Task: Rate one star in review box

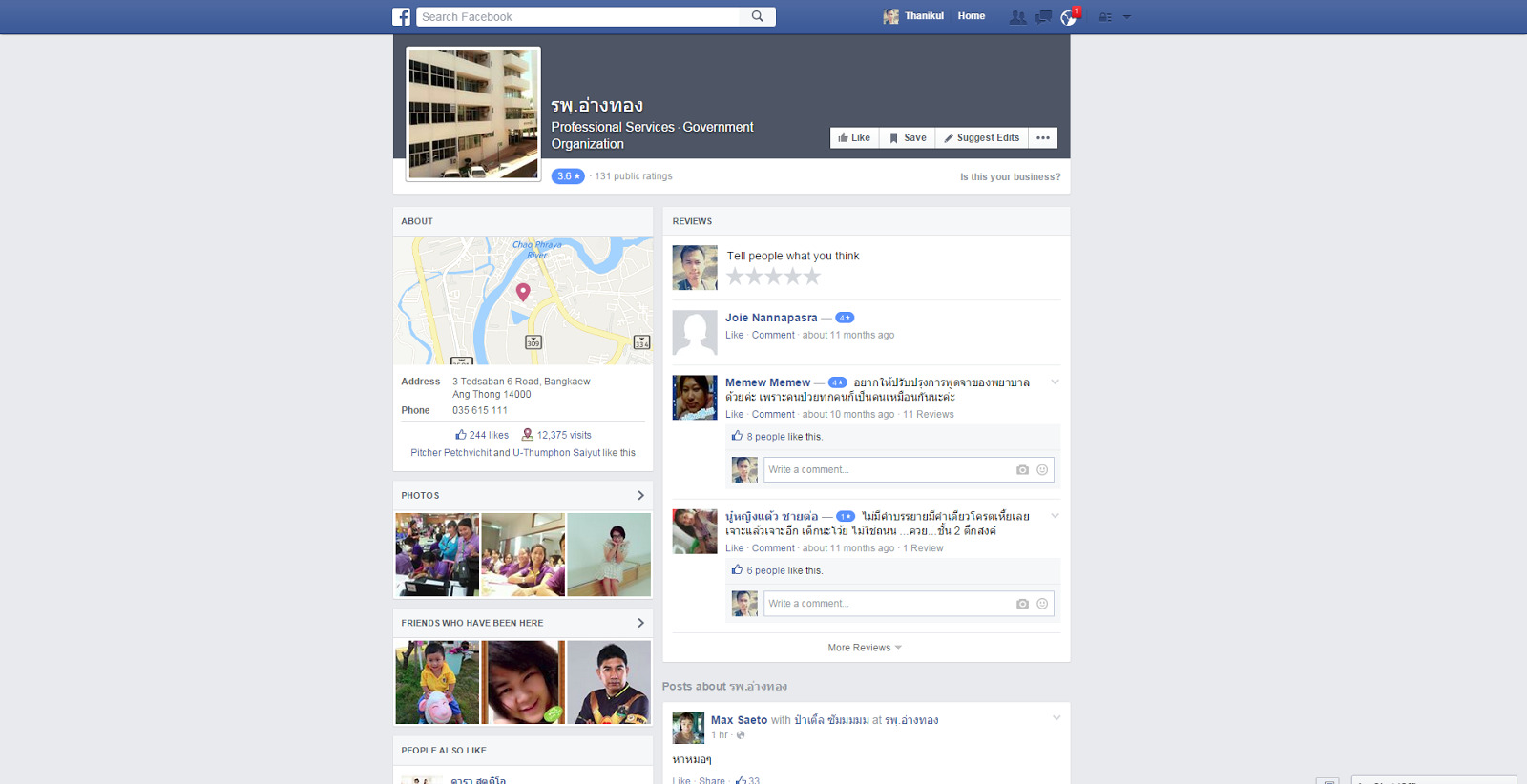Action: coord(735,277)
